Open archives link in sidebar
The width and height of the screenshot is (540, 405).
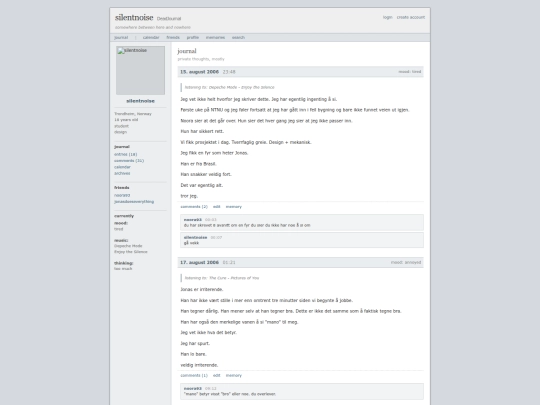click(122, 173)
